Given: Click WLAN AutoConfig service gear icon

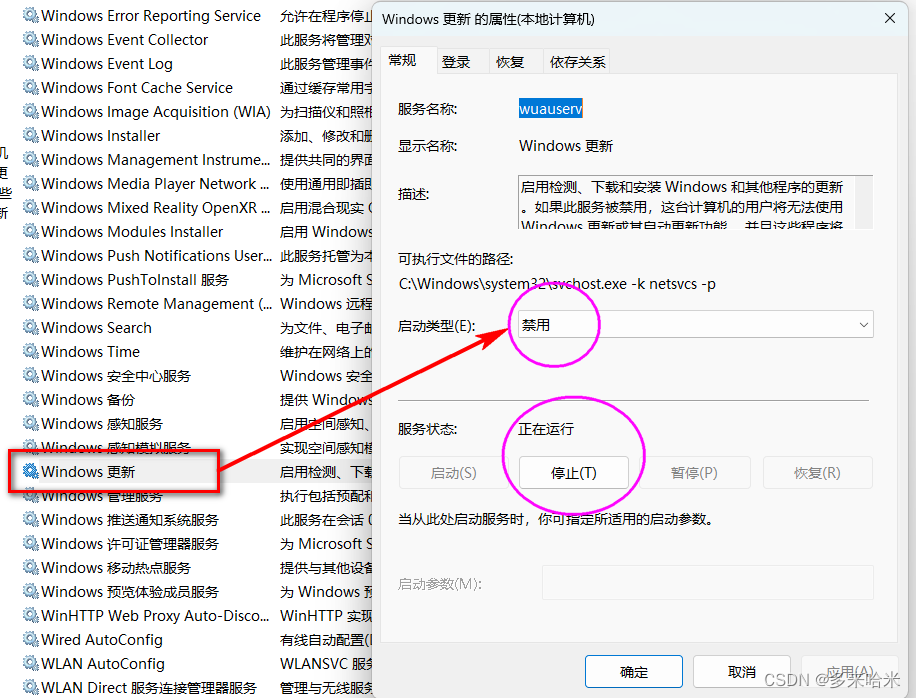Looking at the screenshot, I should click(x=30, y=662).
